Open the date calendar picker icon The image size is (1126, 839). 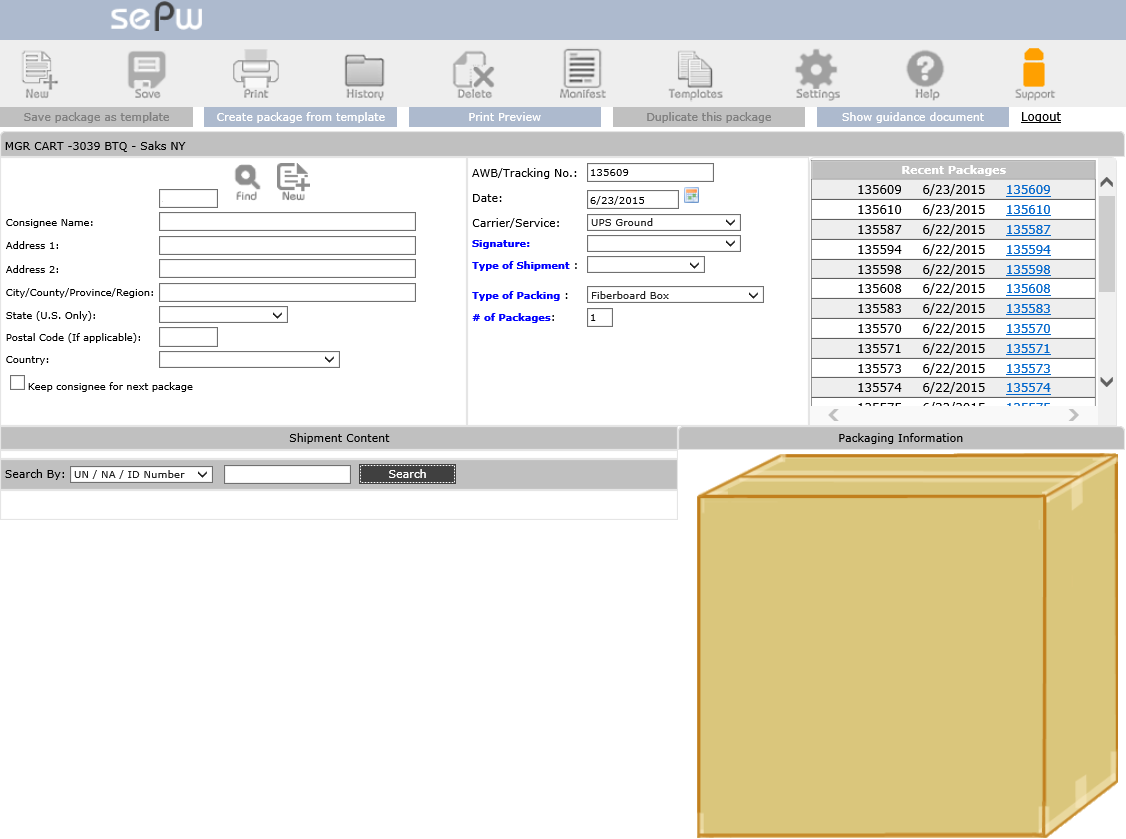pyautogui.click(x=692, y=195)
